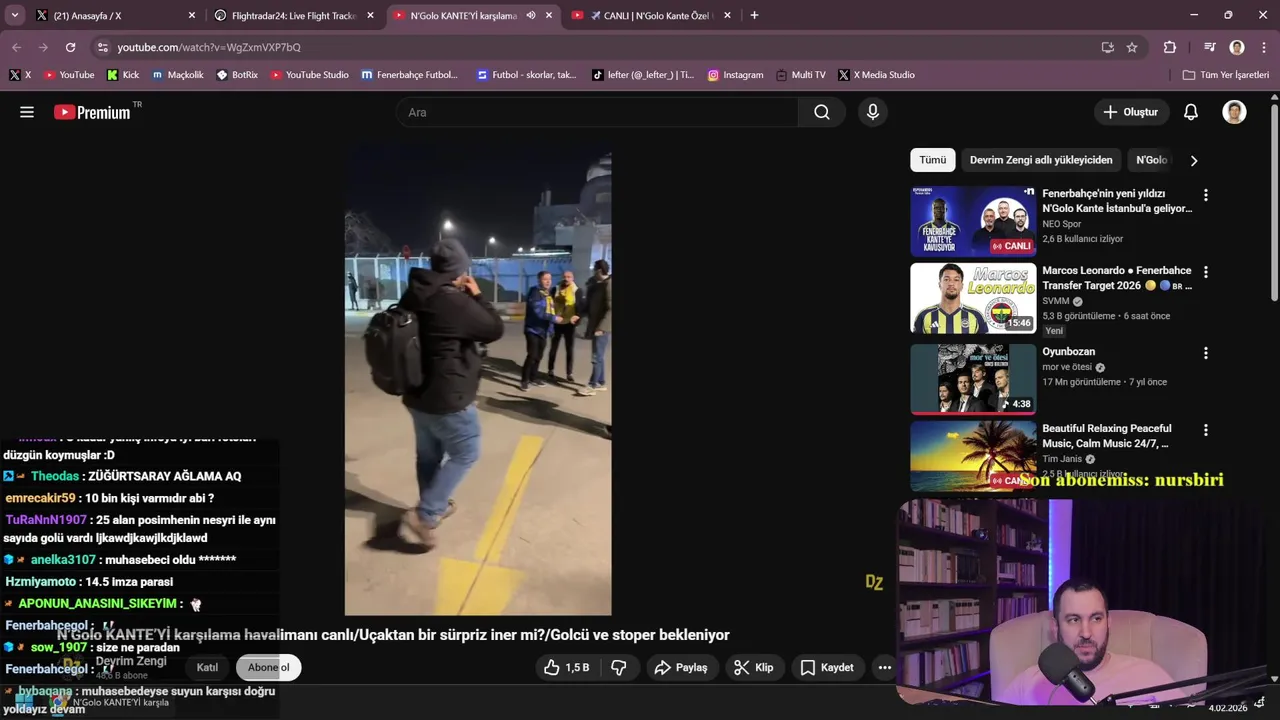The width and height of the screenshot is (1280, 720).
Task: Bookmark this page with star icon
Action: (1132, 47)
